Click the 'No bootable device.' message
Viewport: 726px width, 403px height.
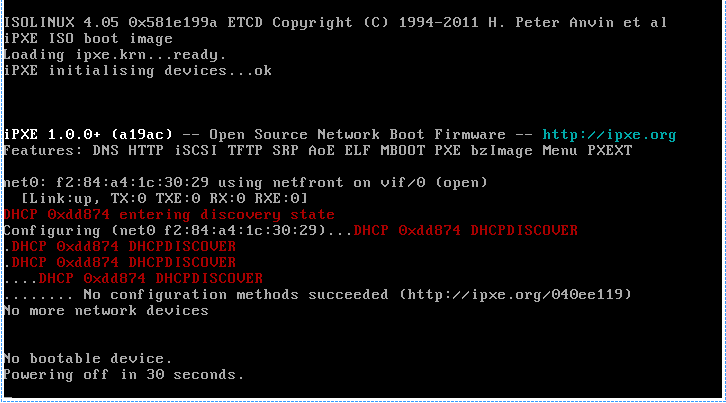[88, 359]
